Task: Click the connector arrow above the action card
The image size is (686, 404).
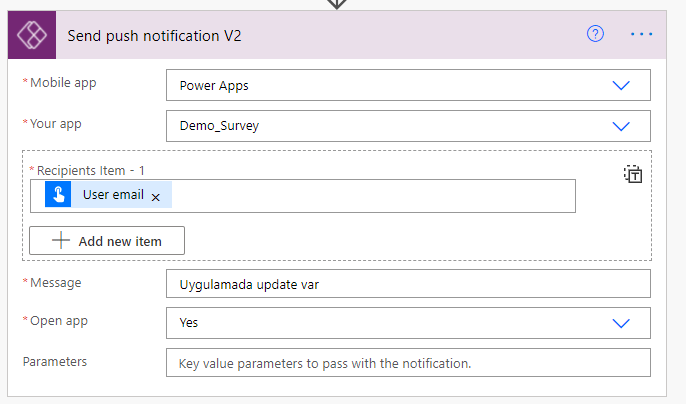Action: coord(337,3)
